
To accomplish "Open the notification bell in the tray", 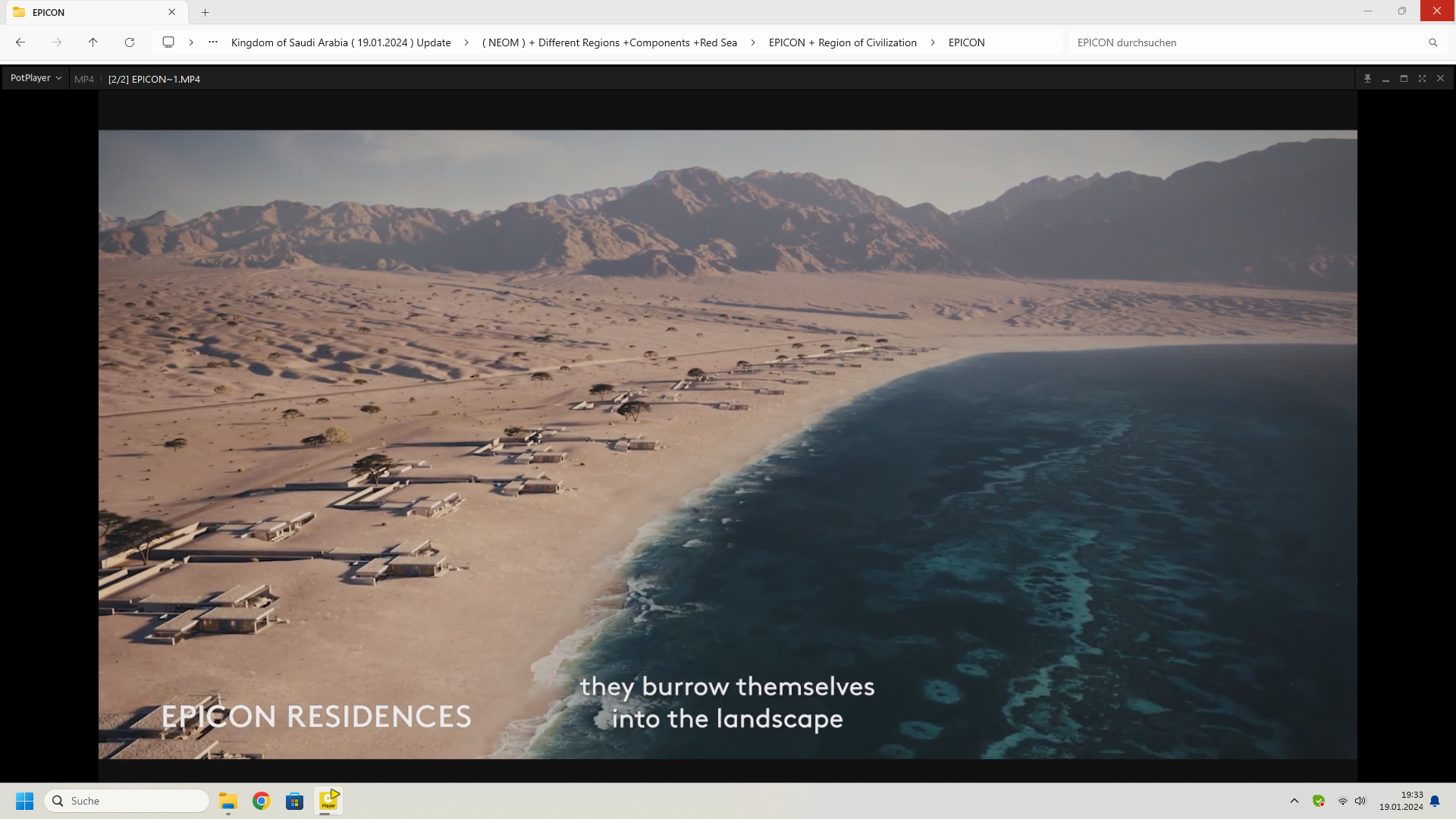I will (x=1435, y=801).
